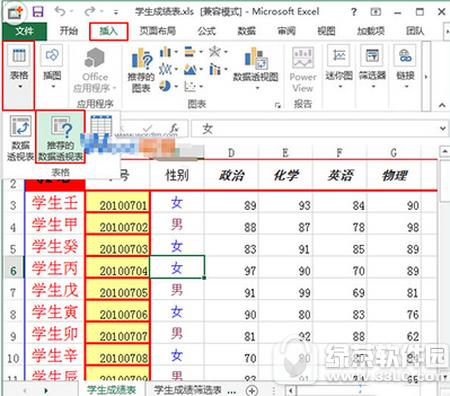The width and height of the screenshot is (450, 396).
Task: Insert a bar chart icon
Action: (190, 52)
